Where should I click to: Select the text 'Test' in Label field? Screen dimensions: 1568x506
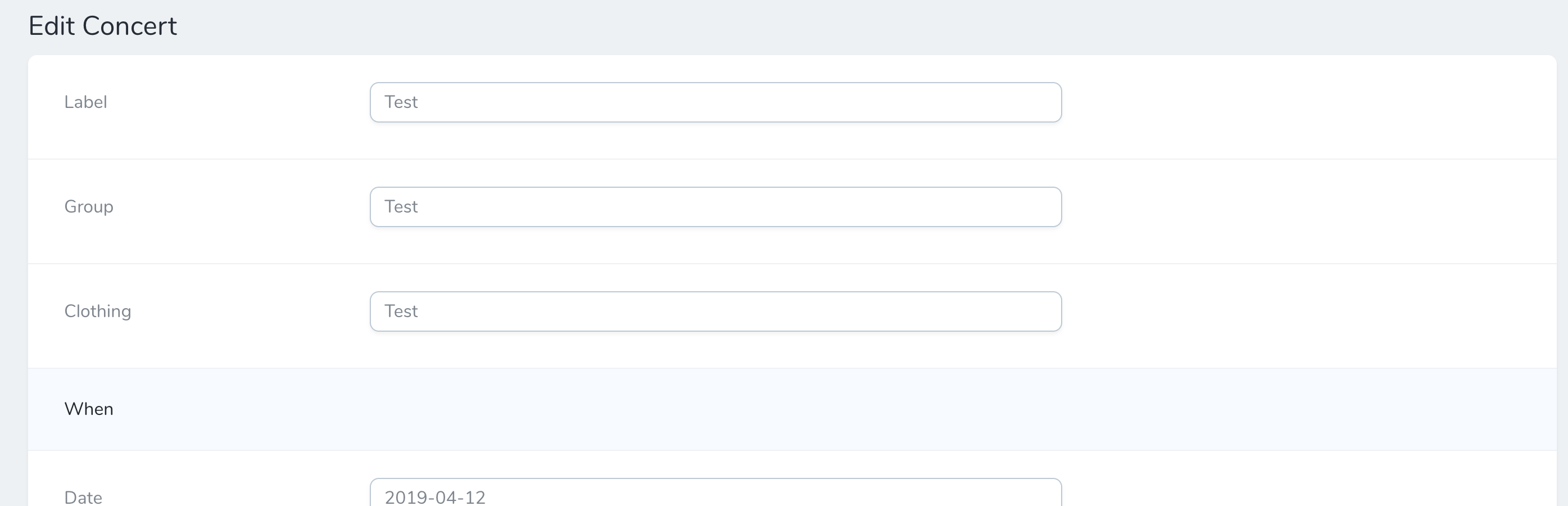(401, 102)
